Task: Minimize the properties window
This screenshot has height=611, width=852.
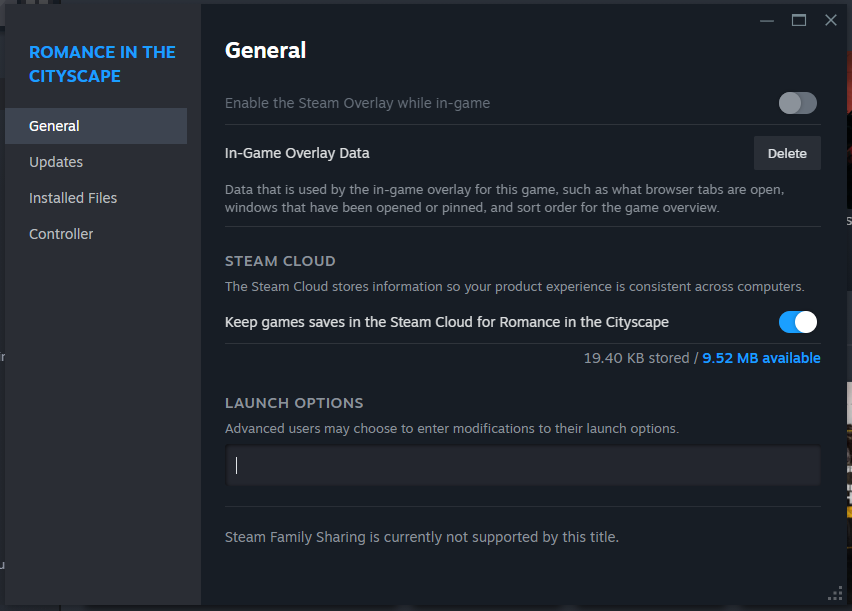Action: coord(767,21)
